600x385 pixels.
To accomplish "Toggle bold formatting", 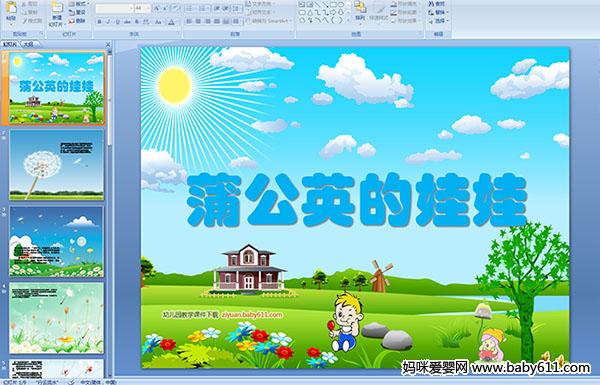I will [x=99, y=22].
